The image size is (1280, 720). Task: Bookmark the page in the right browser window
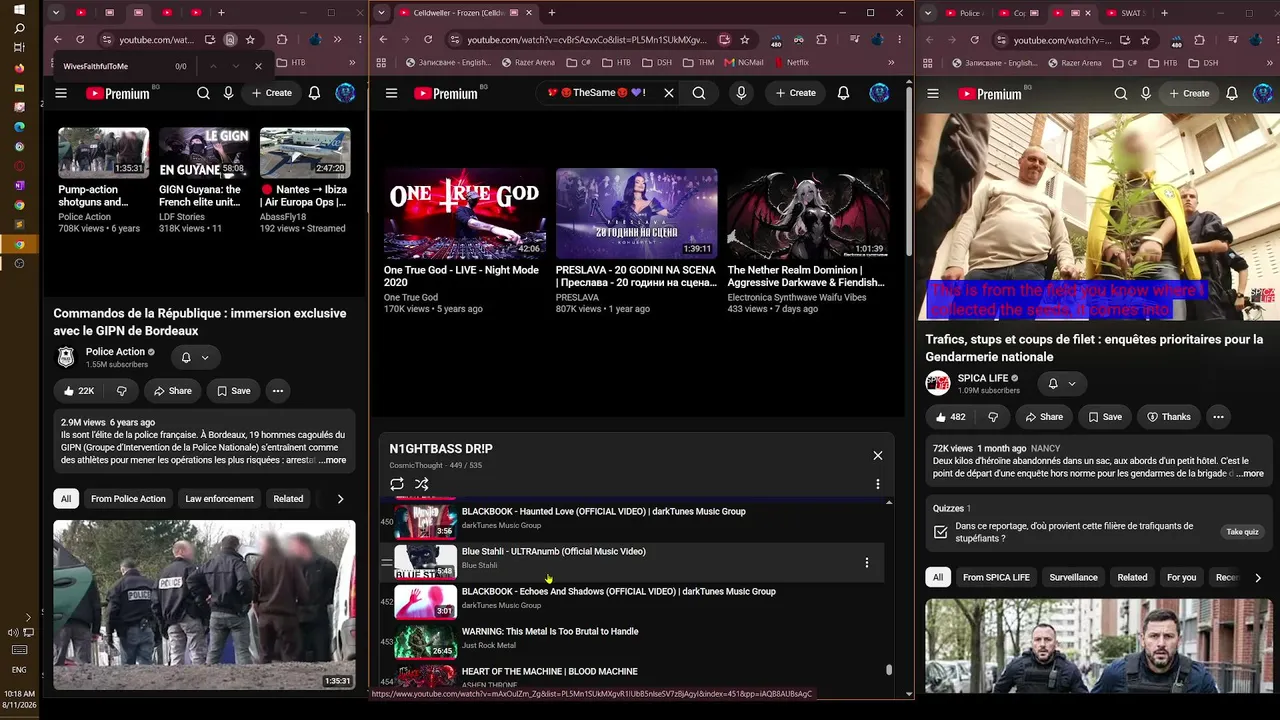pyautogui.click(x=1145, y=40)
